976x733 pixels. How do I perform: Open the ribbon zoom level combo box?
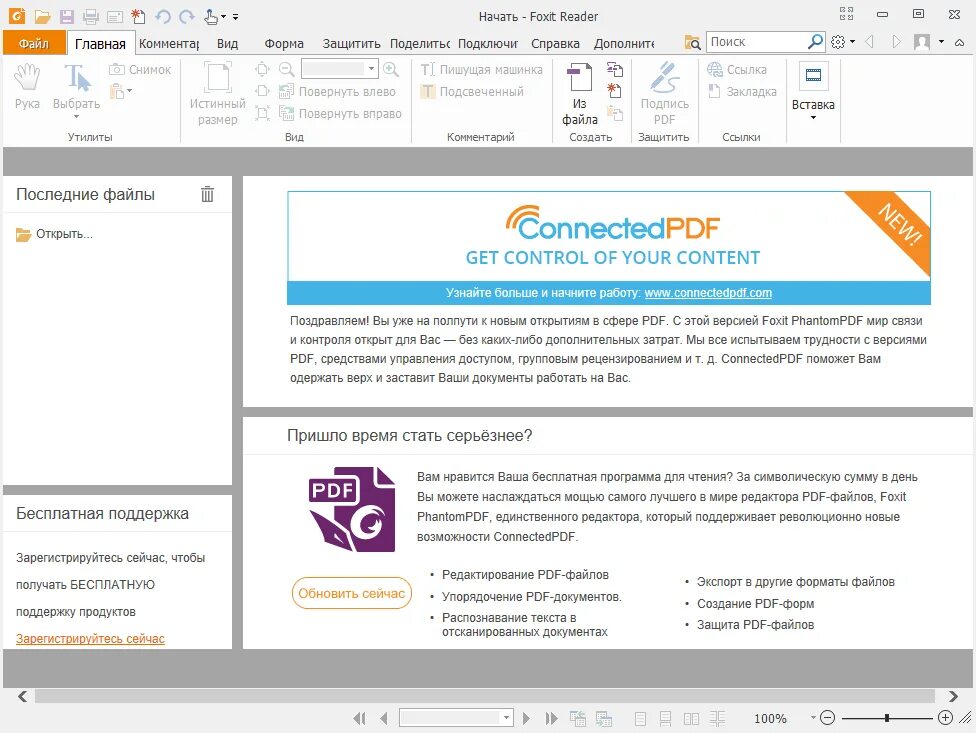click(340, 68)
